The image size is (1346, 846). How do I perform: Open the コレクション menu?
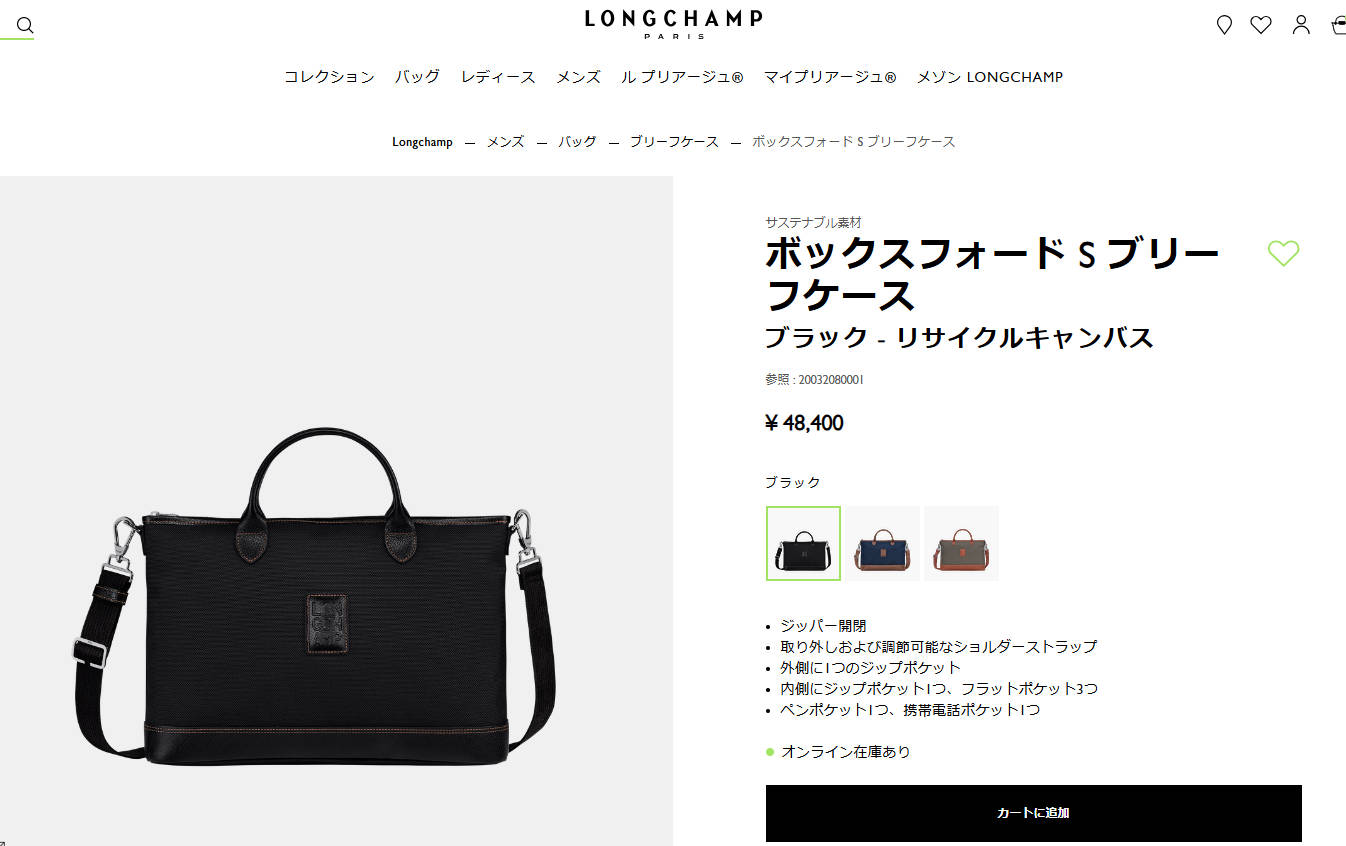(x=329, y=77)
